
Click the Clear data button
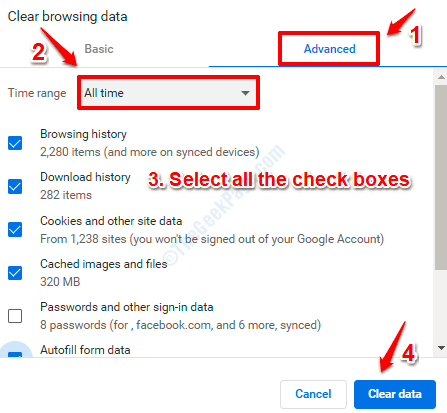(x=395, y=394)
